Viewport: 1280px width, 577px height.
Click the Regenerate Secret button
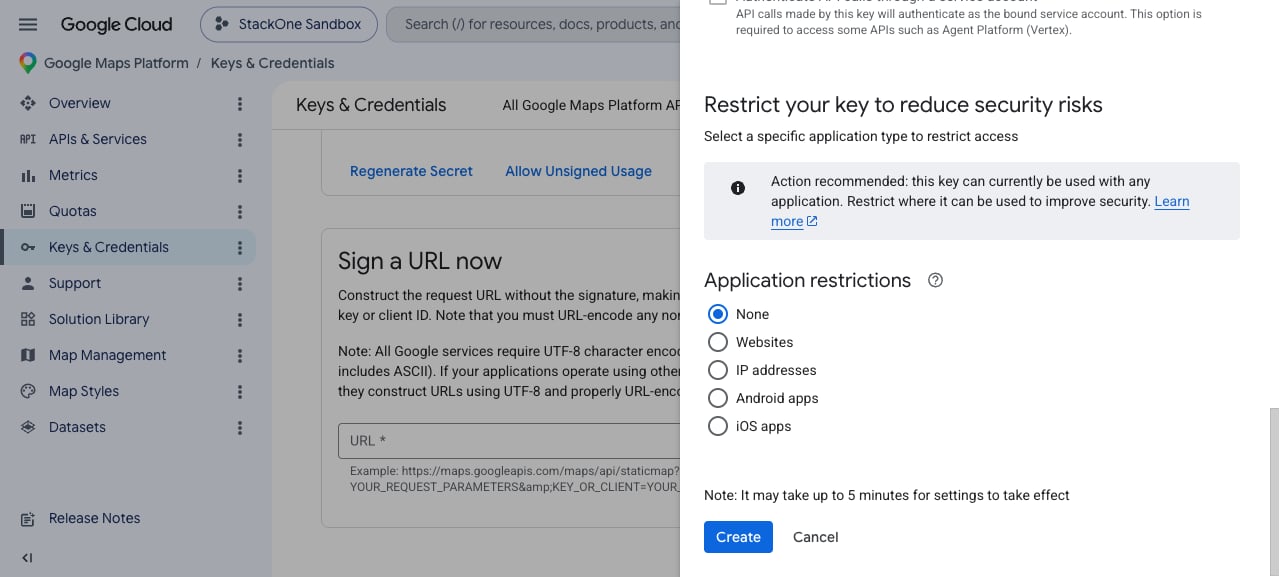(411, 171)
